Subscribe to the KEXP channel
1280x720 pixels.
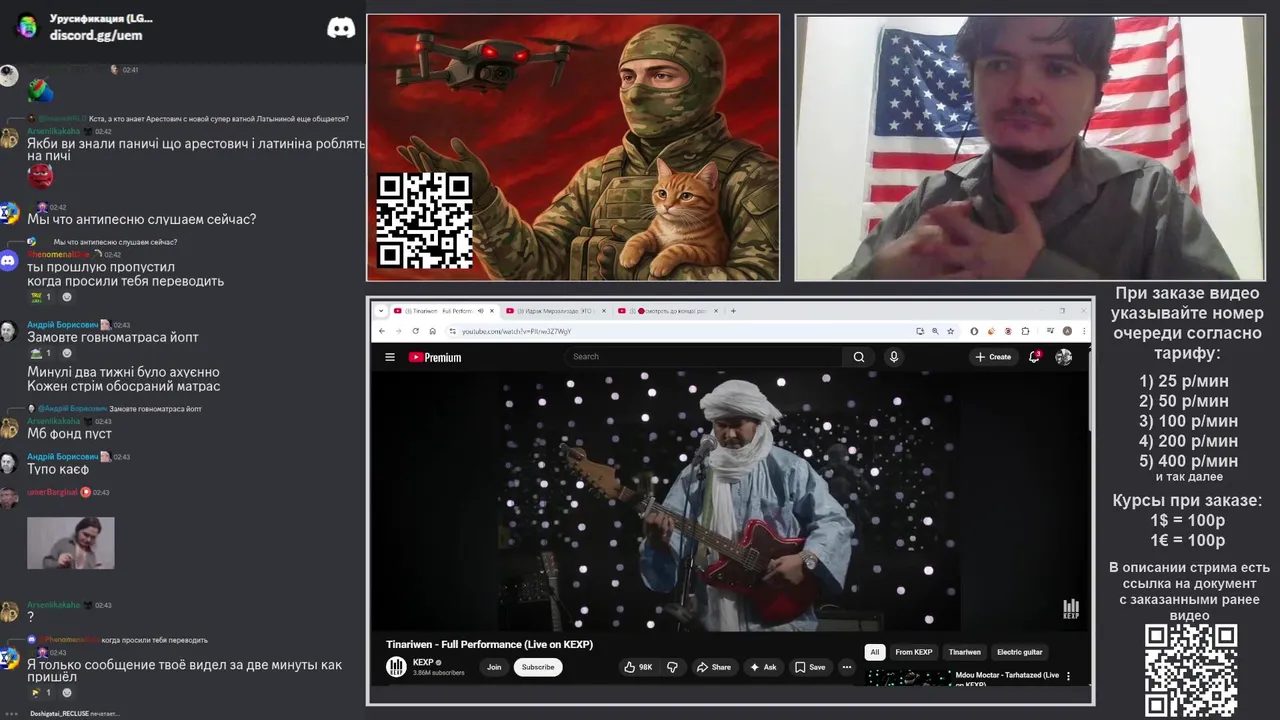(538, 667)
